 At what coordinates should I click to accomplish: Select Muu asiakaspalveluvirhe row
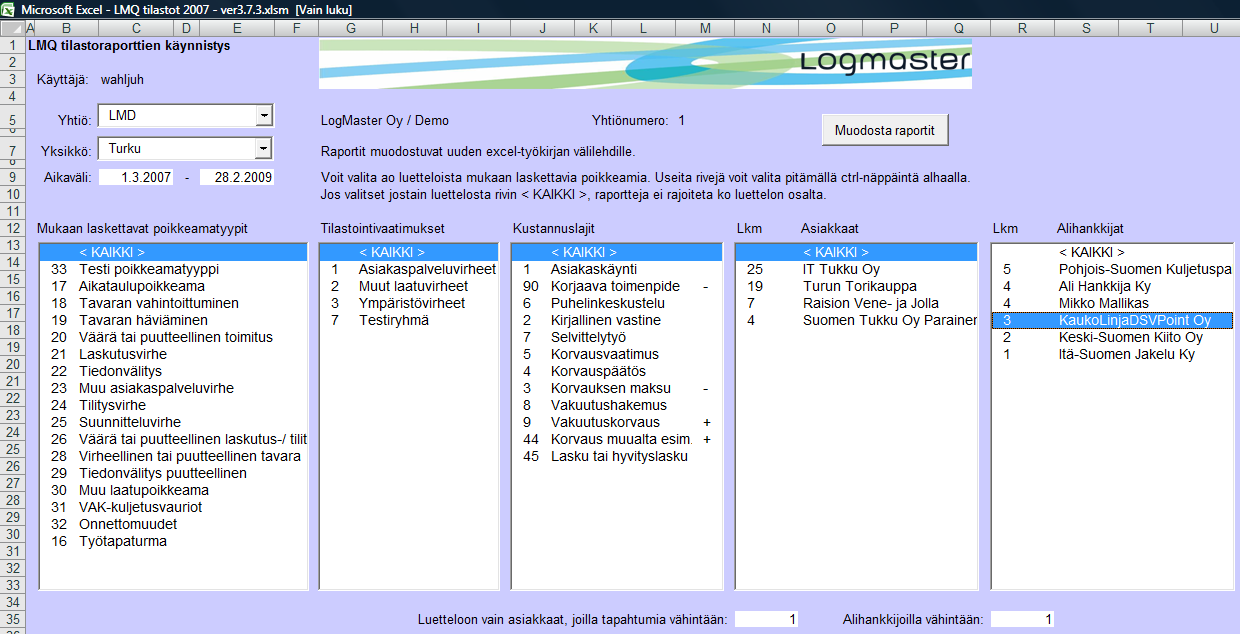click(x=173, y=389)
